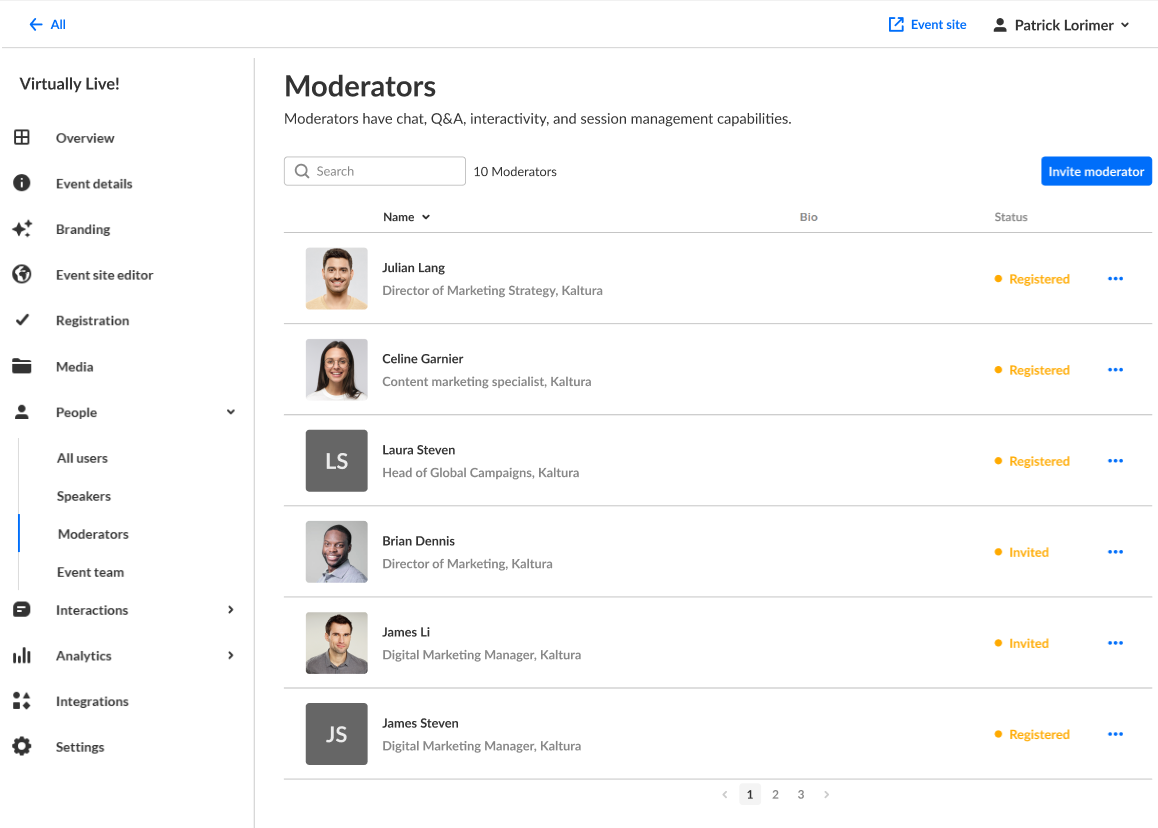The image size is (1158, 828).
Task: Click the Analytics bar chart icon
Action: 21,656
